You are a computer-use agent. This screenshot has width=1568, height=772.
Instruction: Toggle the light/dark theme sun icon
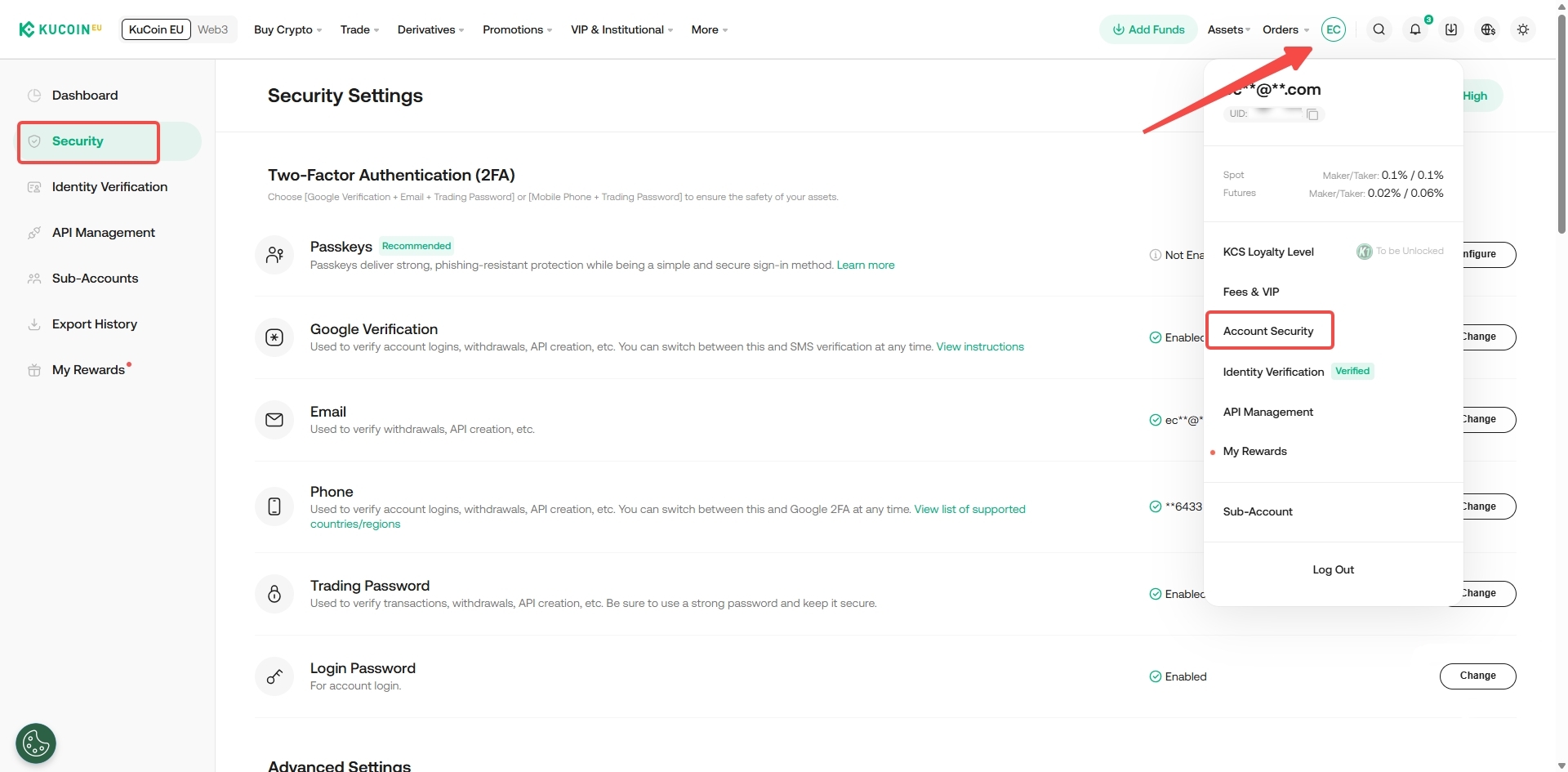(x=1523, y=29)
